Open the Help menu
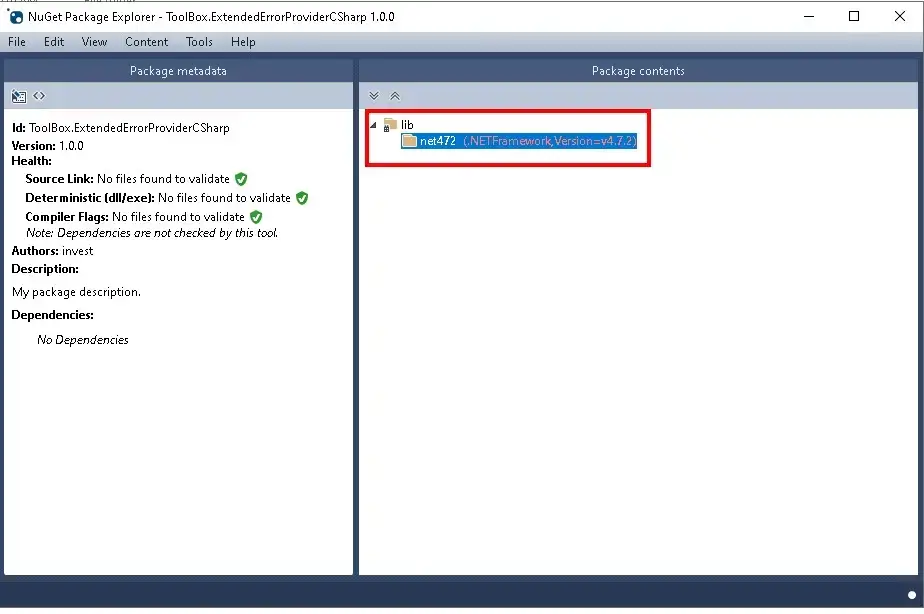This screenshot has width=924, height=614. [x=243, y=42]
